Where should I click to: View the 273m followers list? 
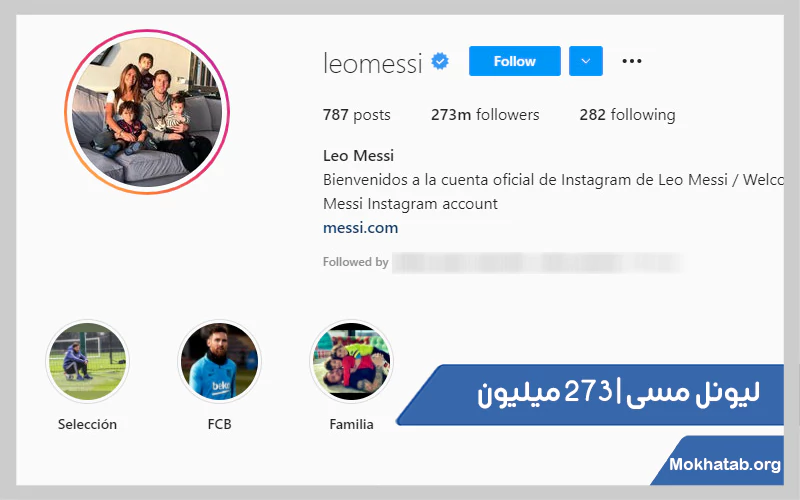coord(485,115)
